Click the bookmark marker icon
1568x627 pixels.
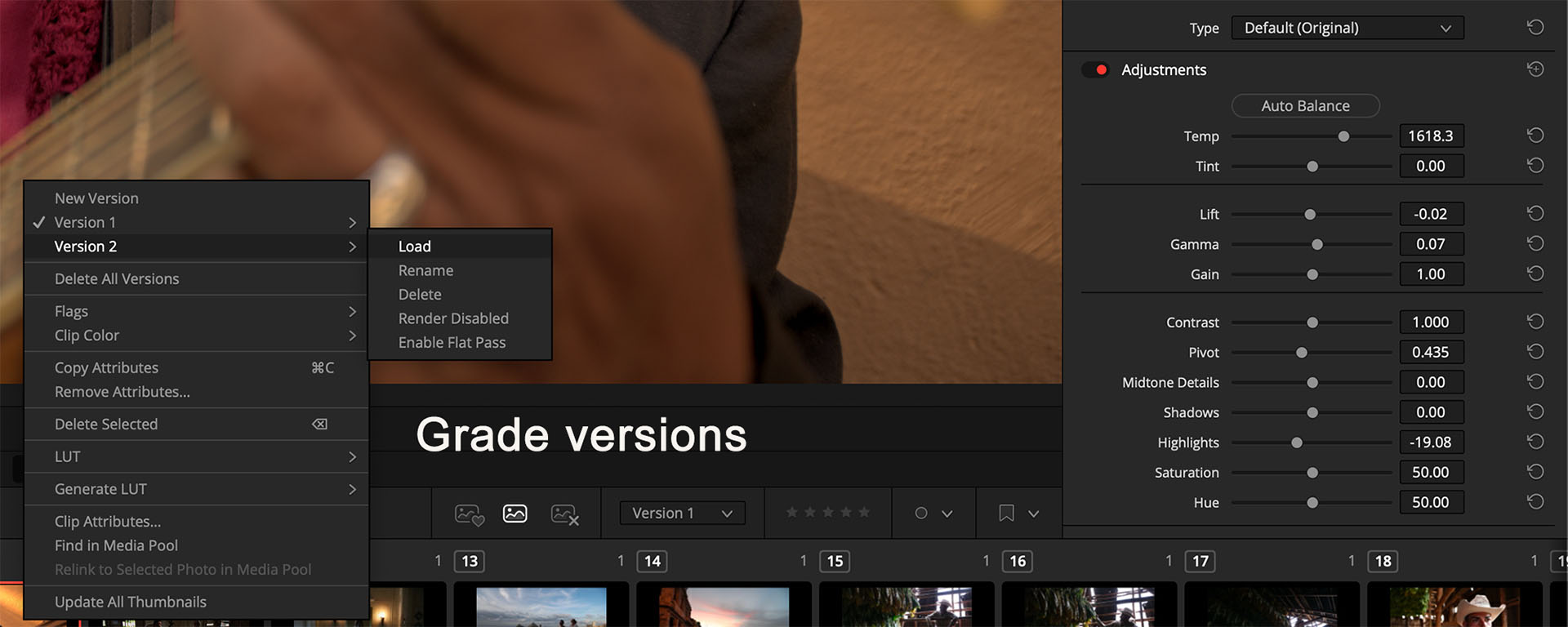point(1006,514)
